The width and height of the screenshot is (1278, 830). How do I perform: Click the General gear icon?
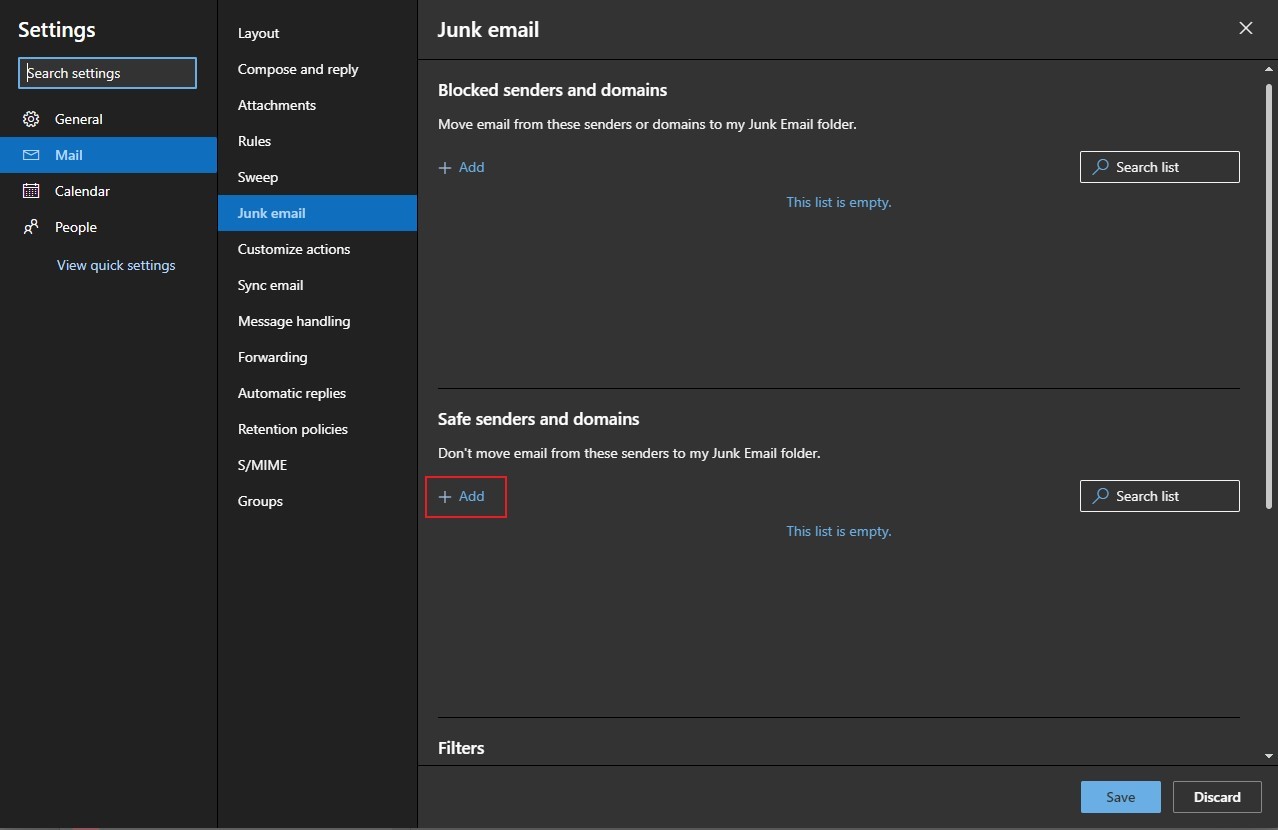[x=31, y=119]
